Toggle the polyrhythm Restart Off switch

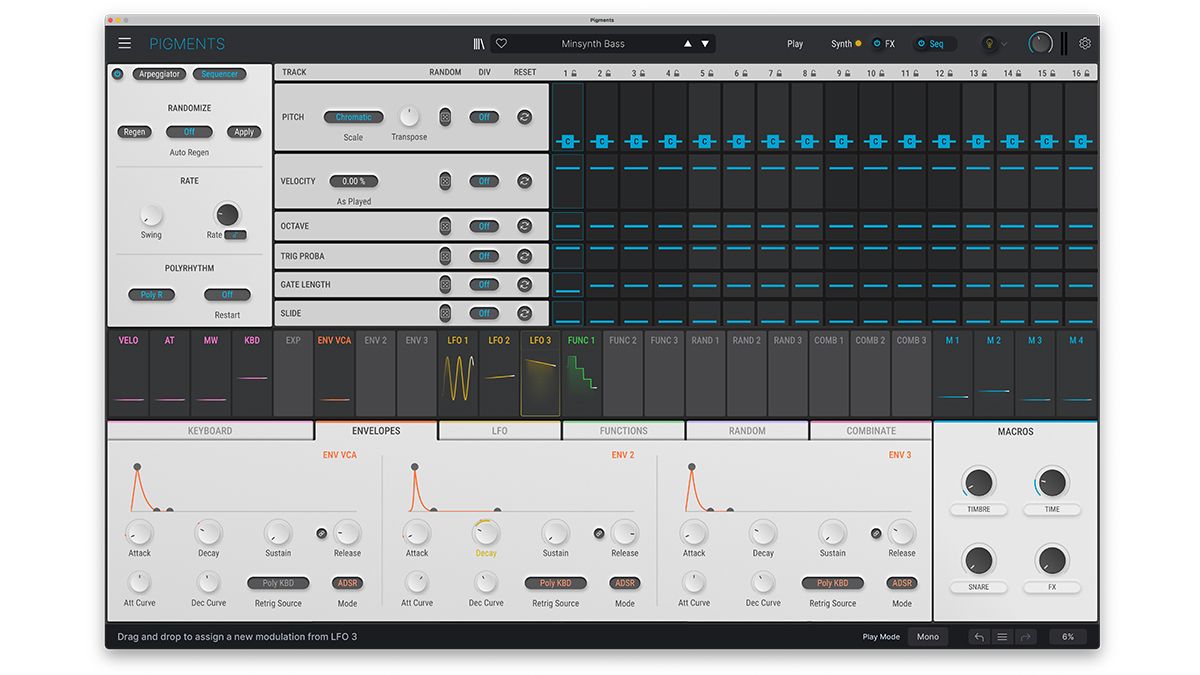227,295
